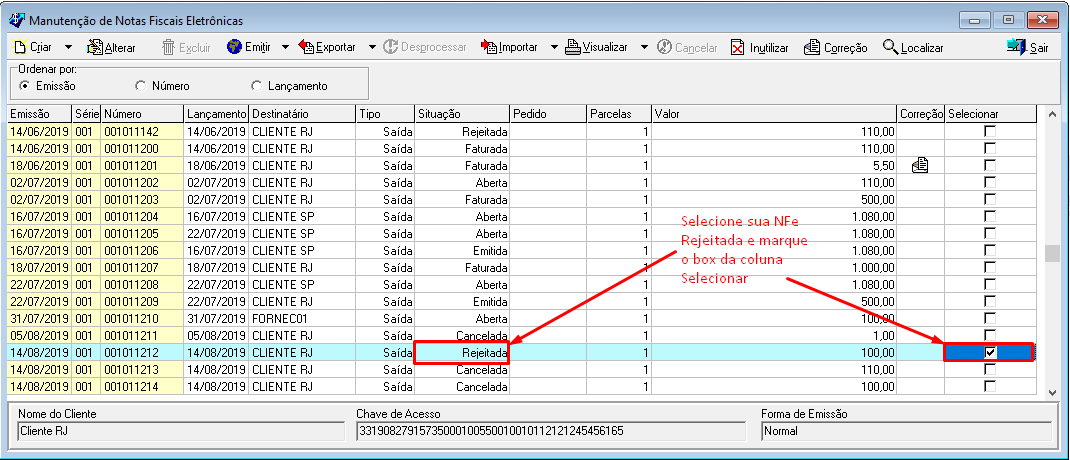Open the Localizar magnifier search
Image resolution: width=1070 pixels, height=460 pixels.
(x=890, y=47)
